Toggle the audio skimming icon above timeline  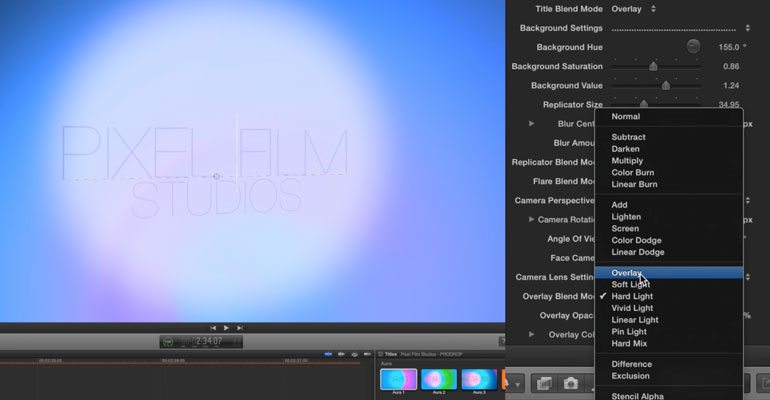(341, 354)
